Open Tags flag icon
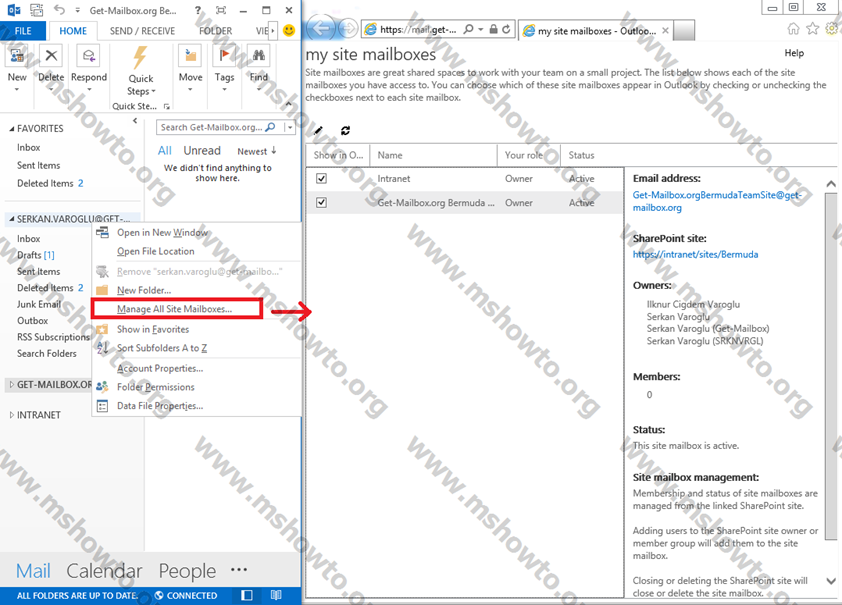842x605 pixels. (x=224, y=56)
